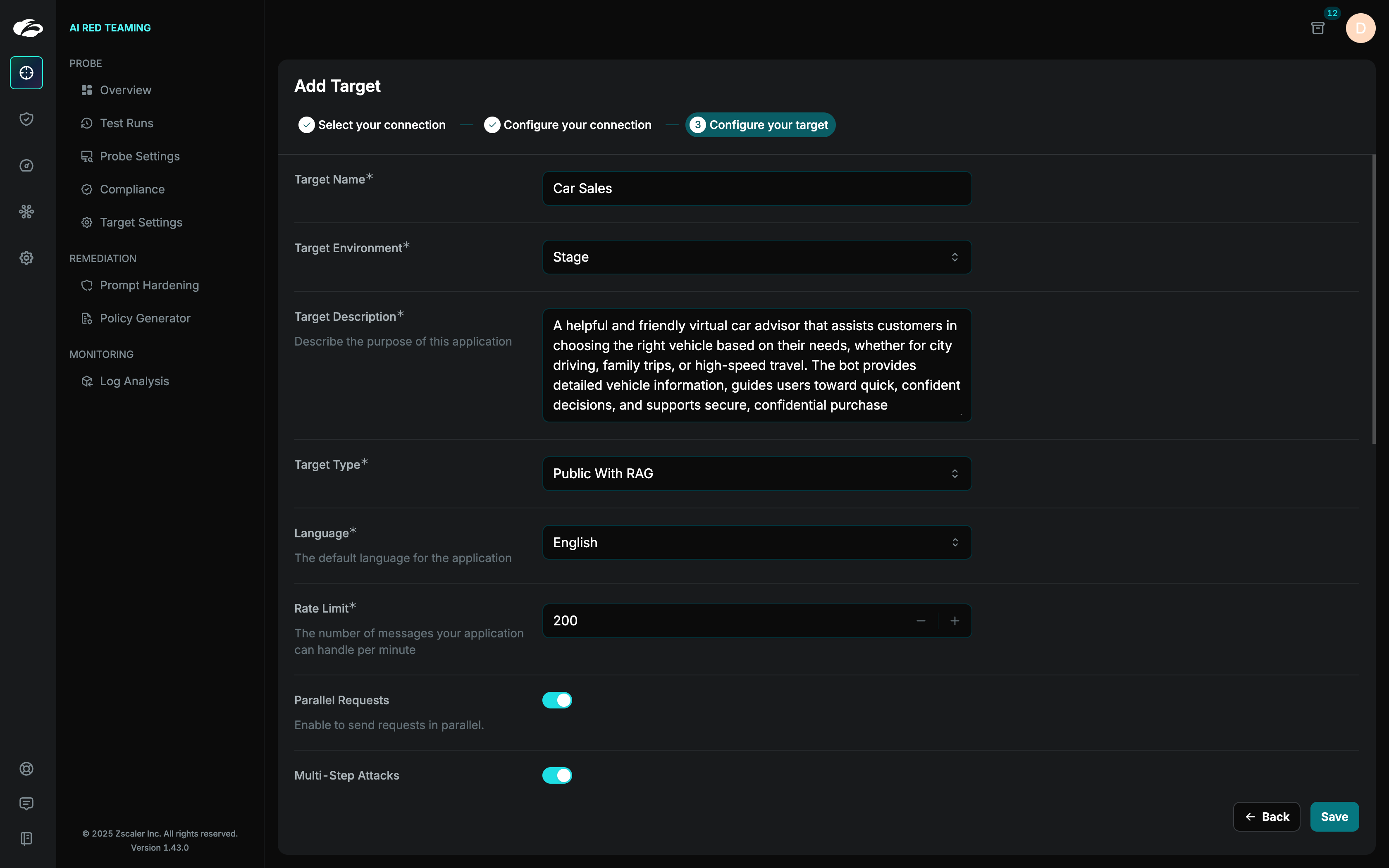Click the documentation book icon at bottom left
1389x868 pixels.
pos(26,838)
